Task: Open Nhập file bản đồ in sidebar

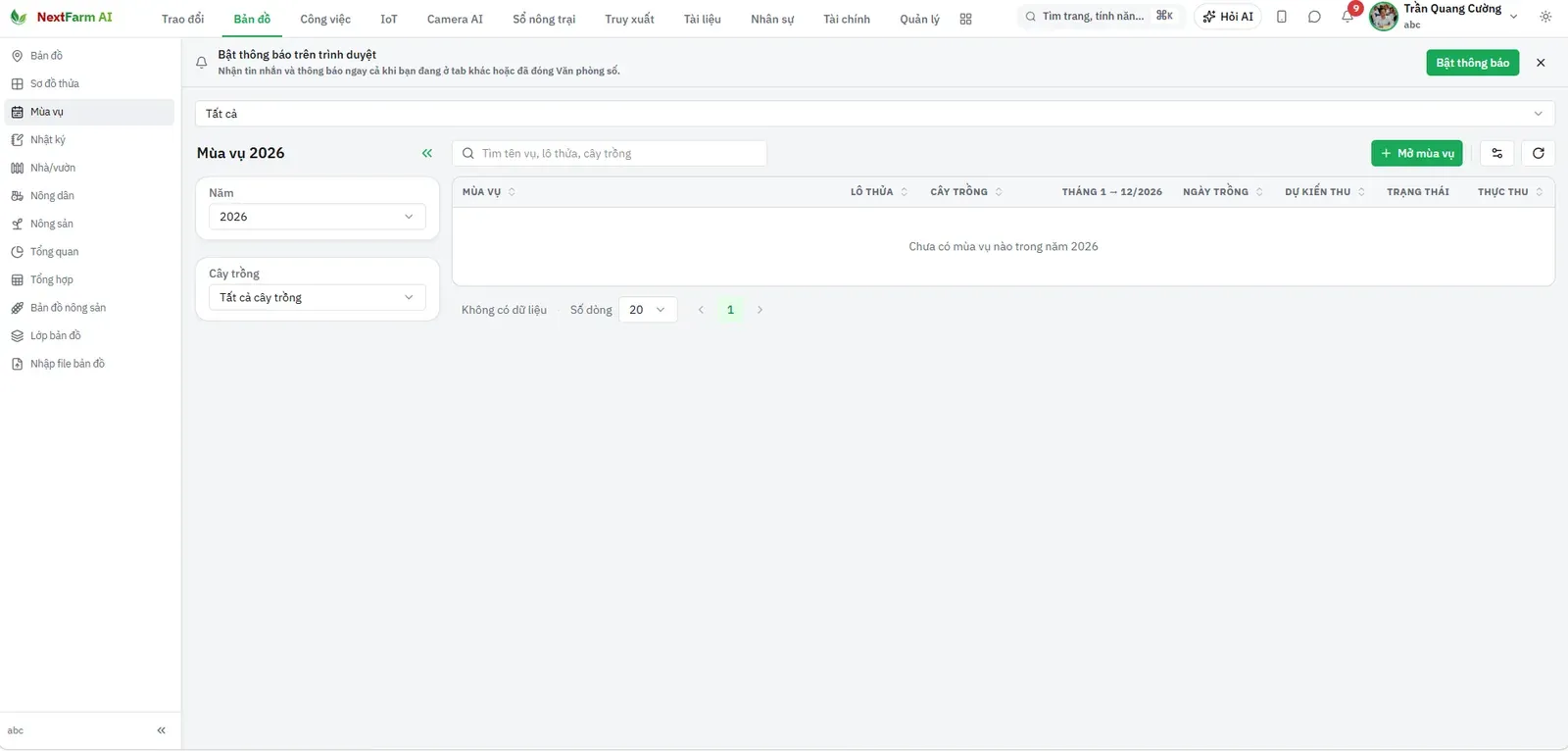Action: (89, 364)
